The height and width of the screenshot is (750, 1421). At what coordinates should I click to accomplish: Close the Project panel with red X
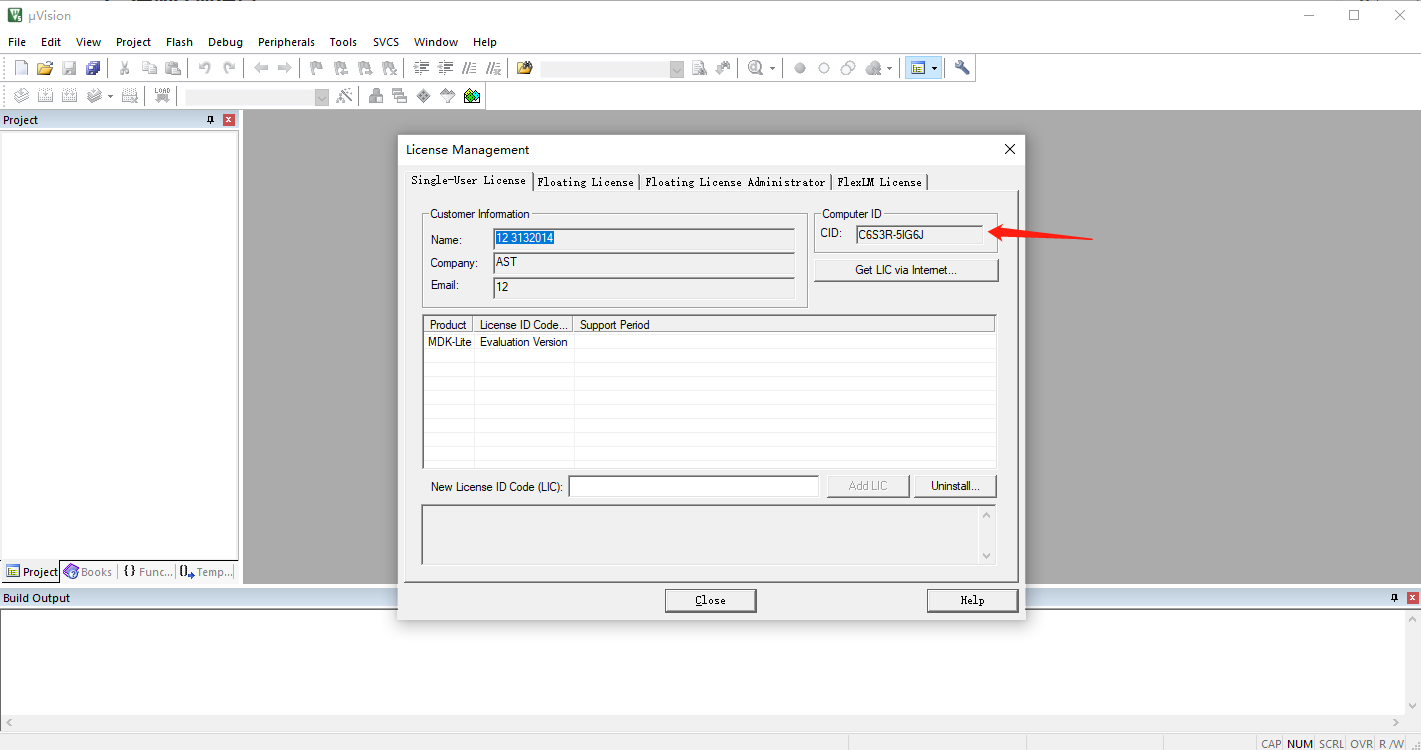click(x=229, y=120)
